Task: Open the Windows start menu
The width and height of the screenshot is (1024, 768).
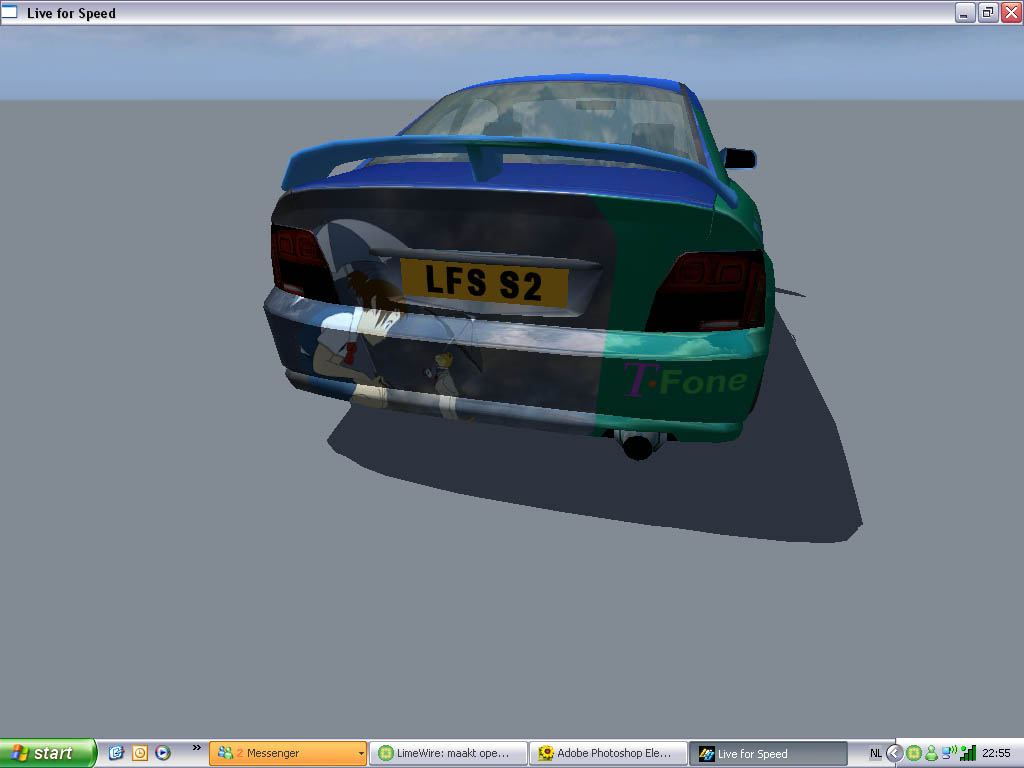Action: 48,753
